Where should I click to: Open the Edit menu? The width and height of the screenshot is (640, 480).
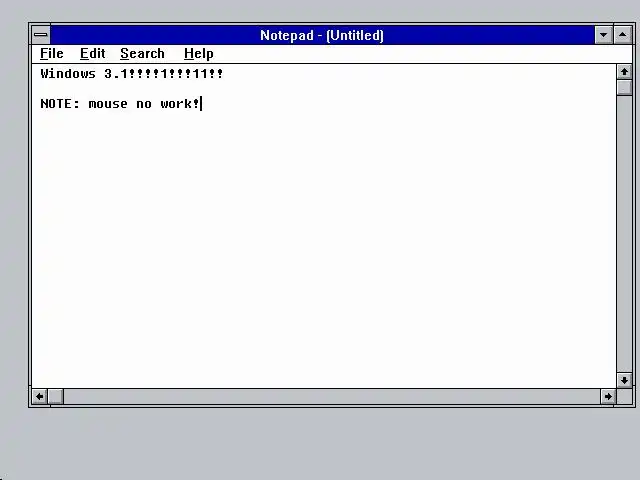click(92, 53)
